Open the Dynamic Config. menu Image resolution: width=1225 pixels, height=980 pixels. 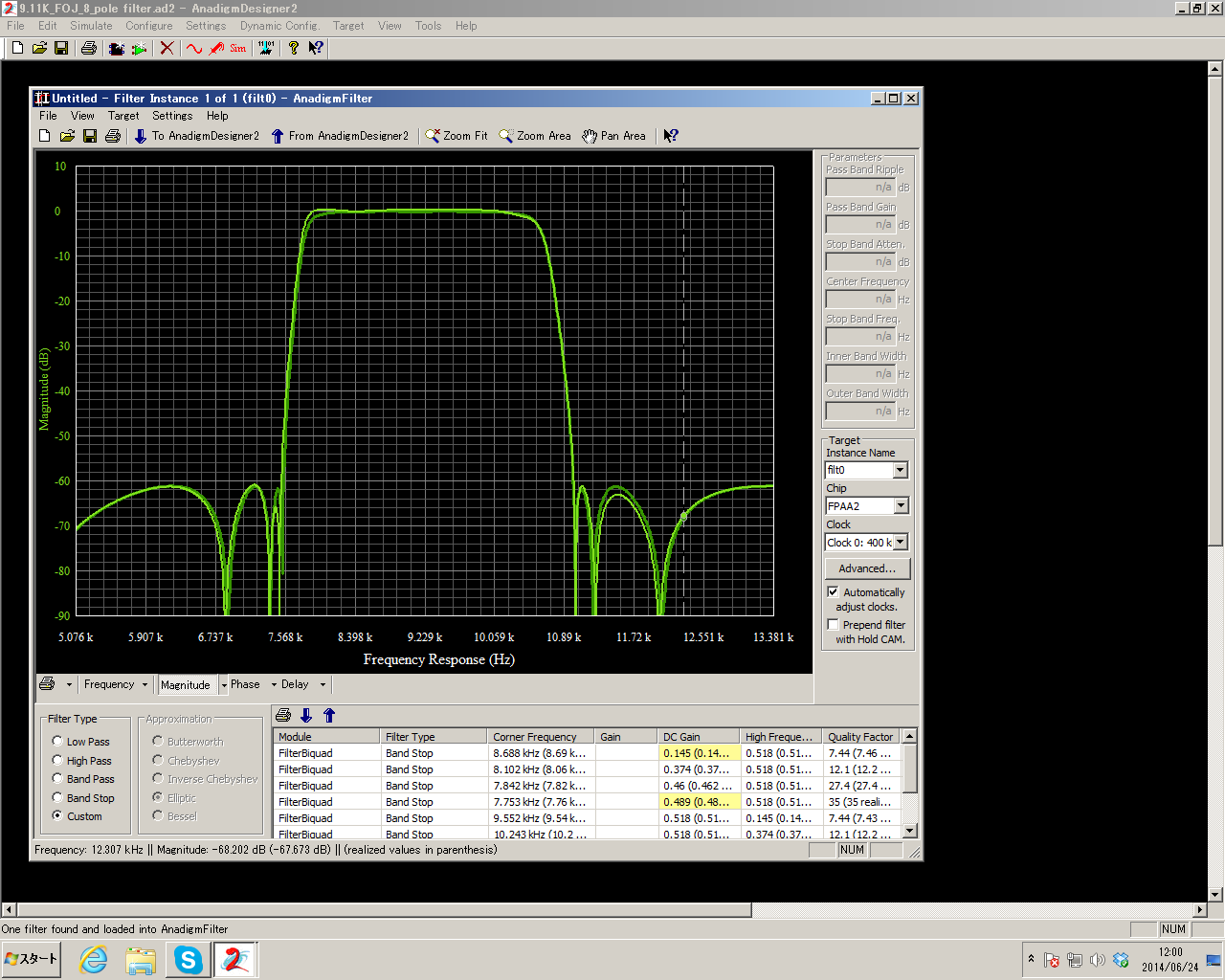coord(279,26)
